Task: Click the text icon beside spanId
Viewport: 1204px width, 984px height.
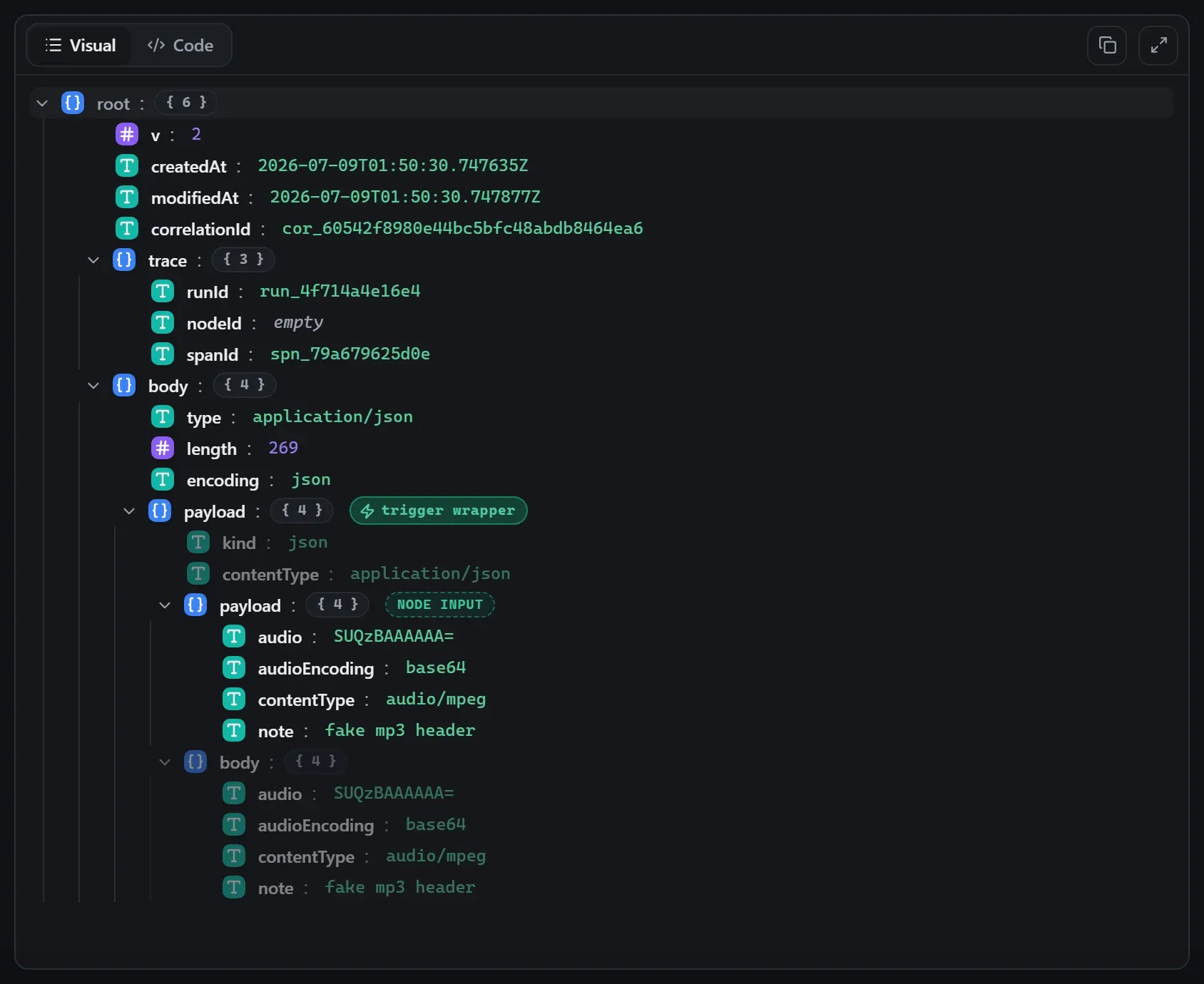Action: tap(163, 354)
